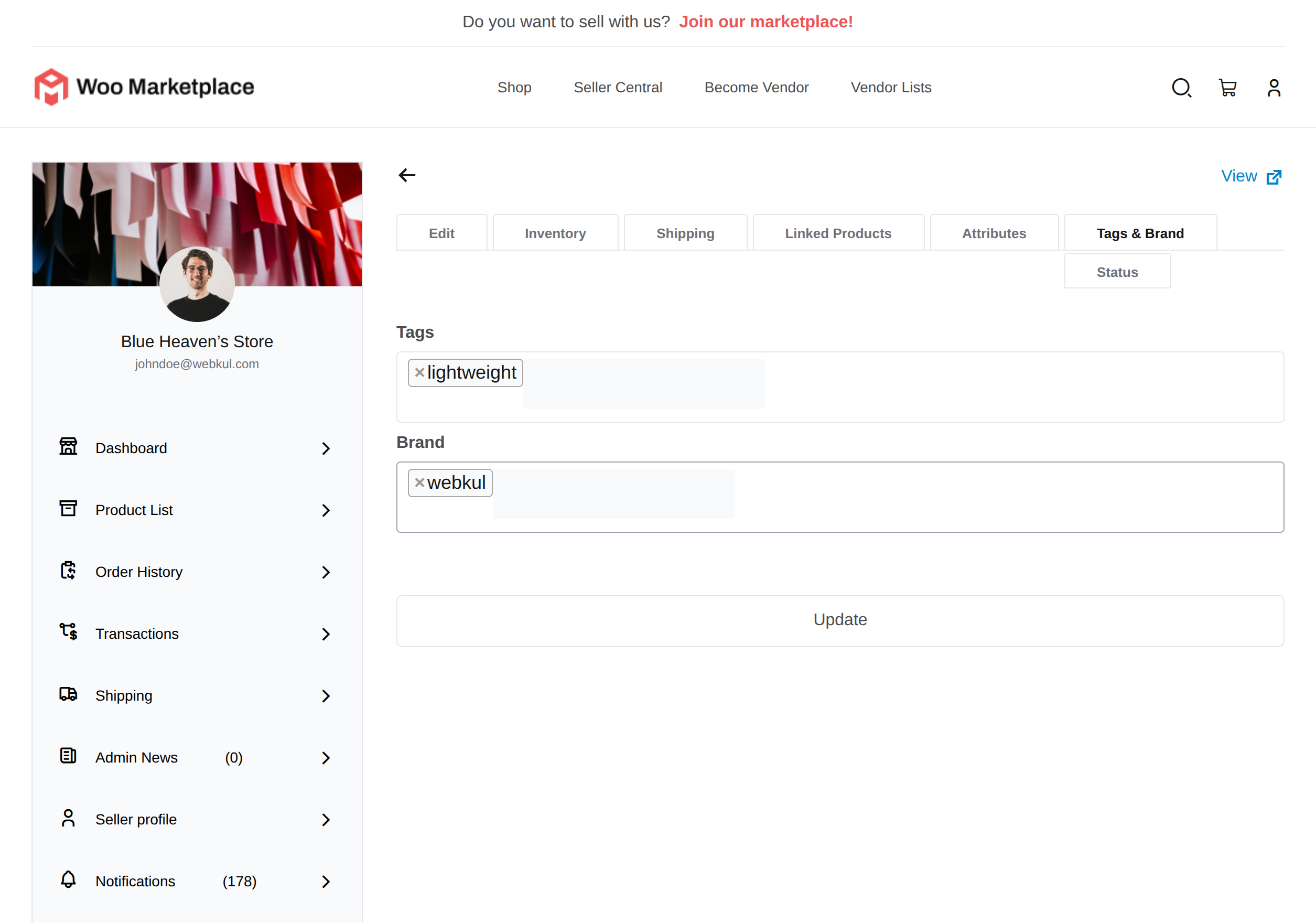Viewport: 1316px width, 923px height.
Task: Expand the Seller profile chevron
Action: click(x=326, y=820)
